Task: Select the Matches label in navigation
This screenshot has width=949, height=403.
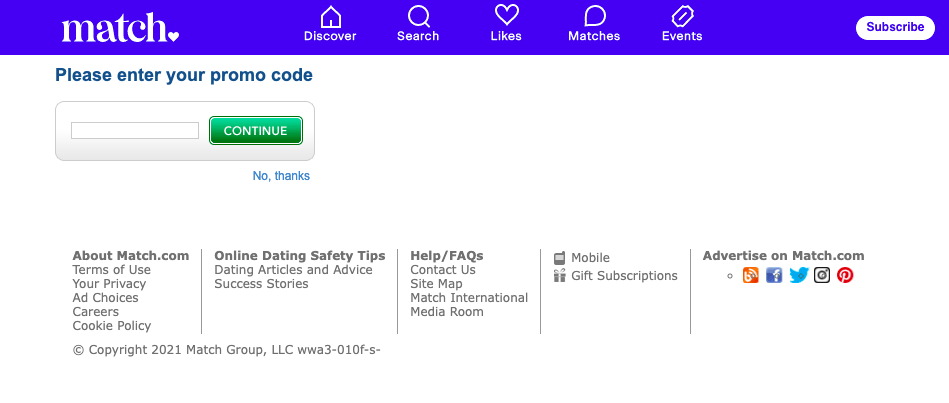Action: [x=594, y=36]
